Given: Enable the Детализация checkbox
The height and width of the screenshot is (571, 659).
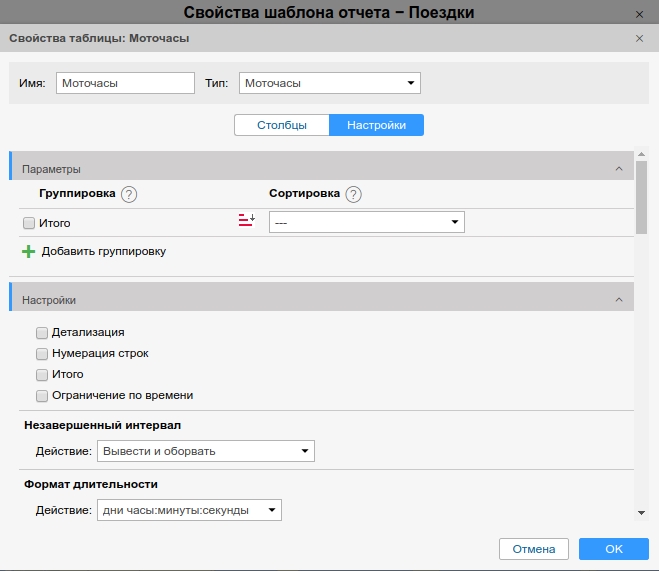Looking at the screenshot, I should click(42, 332).
